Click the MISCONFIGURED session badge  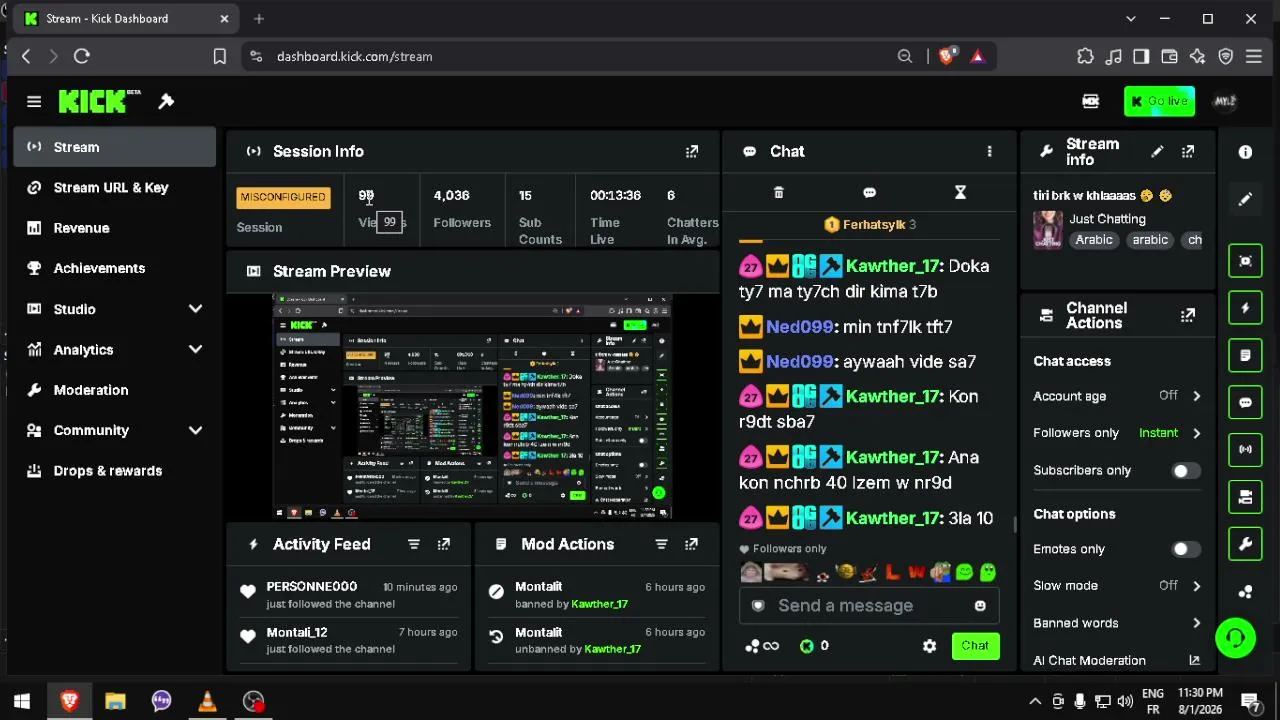[283, 197]
